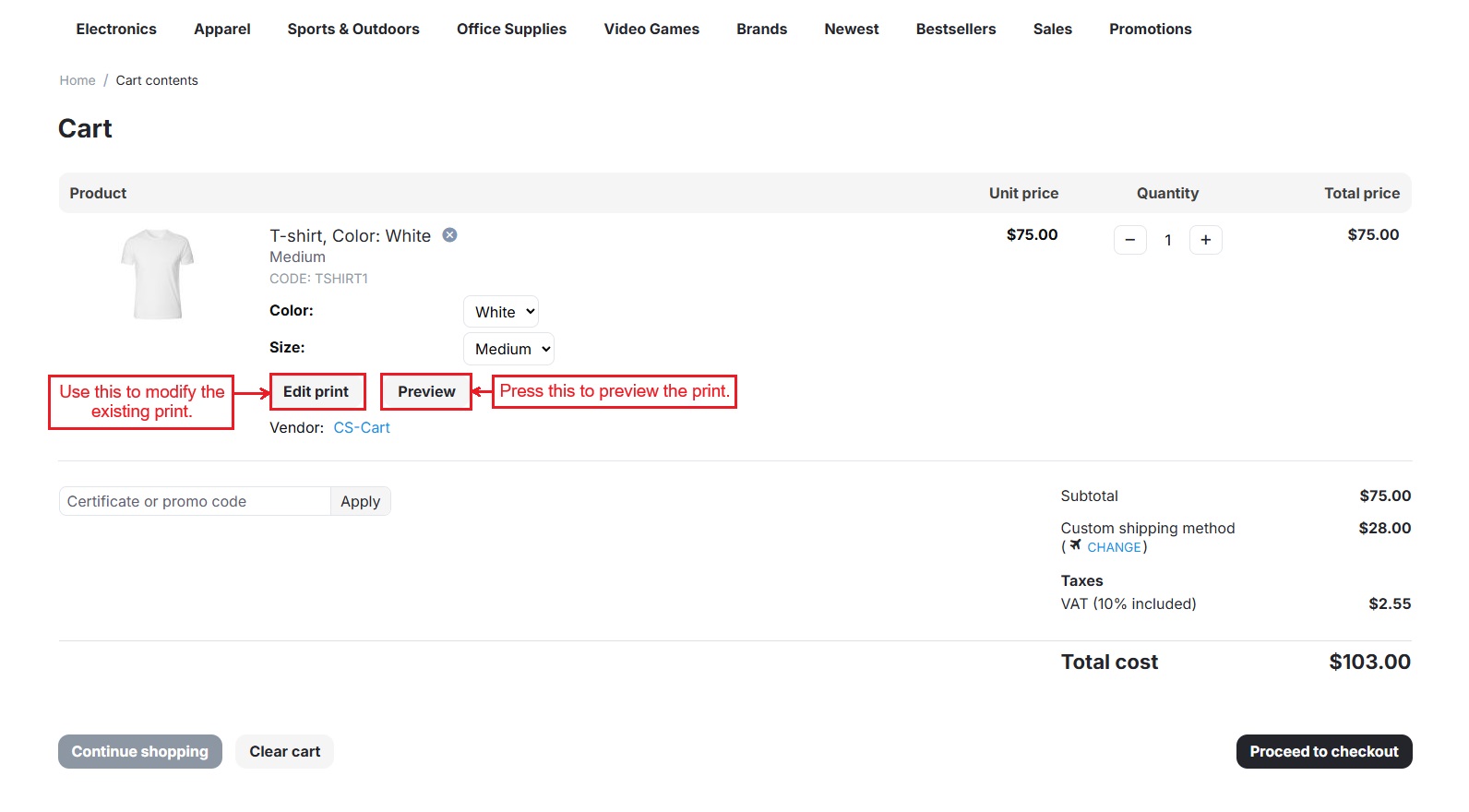Screen dimensions: 1469x812
Task: Remove T-shirt from cart using x icon
Action: [449, 235]
